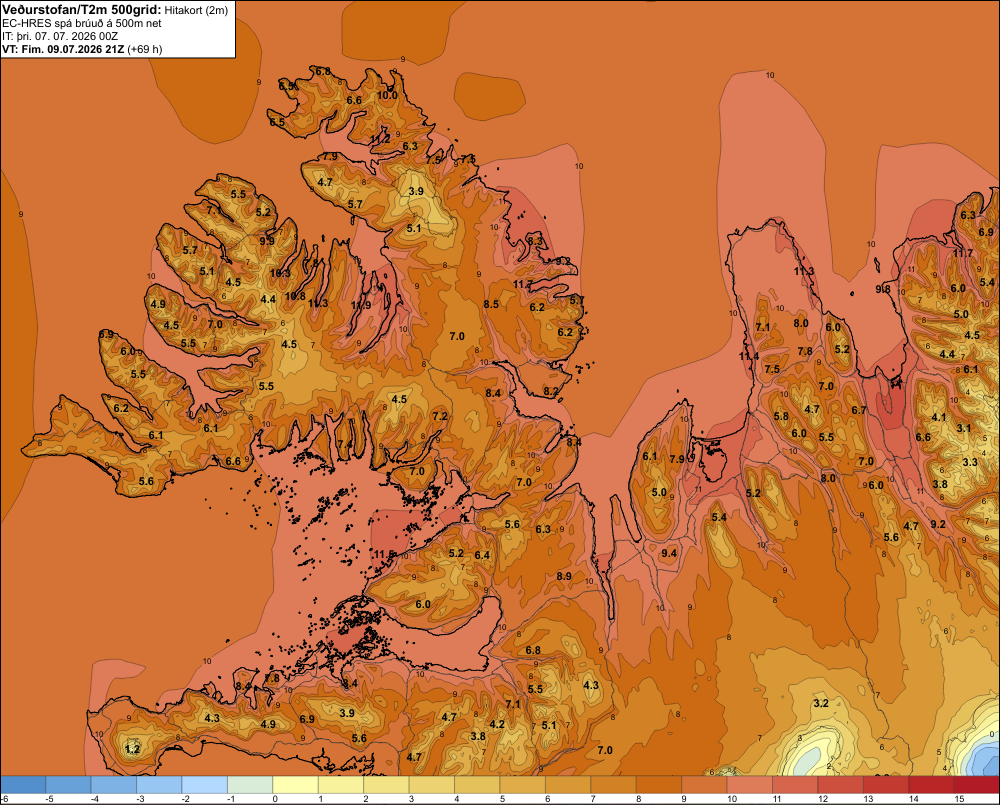The image size is (1000, 805).
Task: Click the '-6' label on the legend scale
Action: [x=4, y=799]
